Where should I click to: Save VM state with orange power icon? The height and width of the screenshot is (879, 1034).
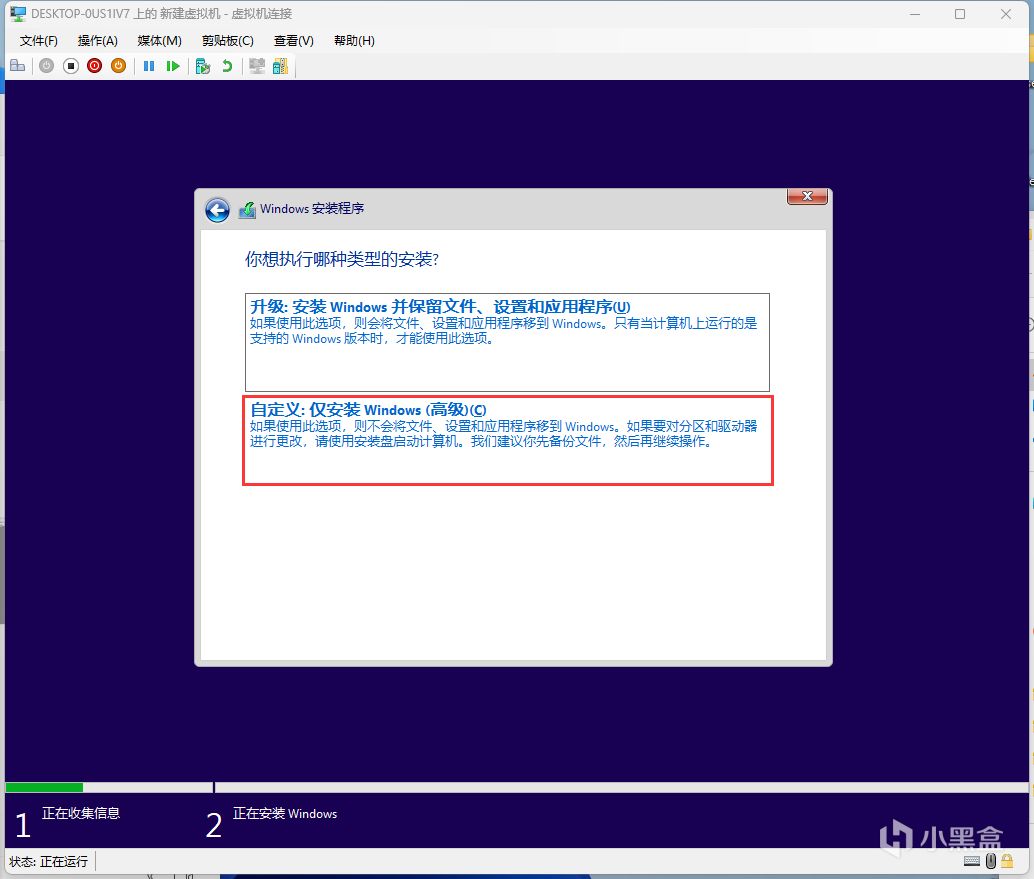119,66
